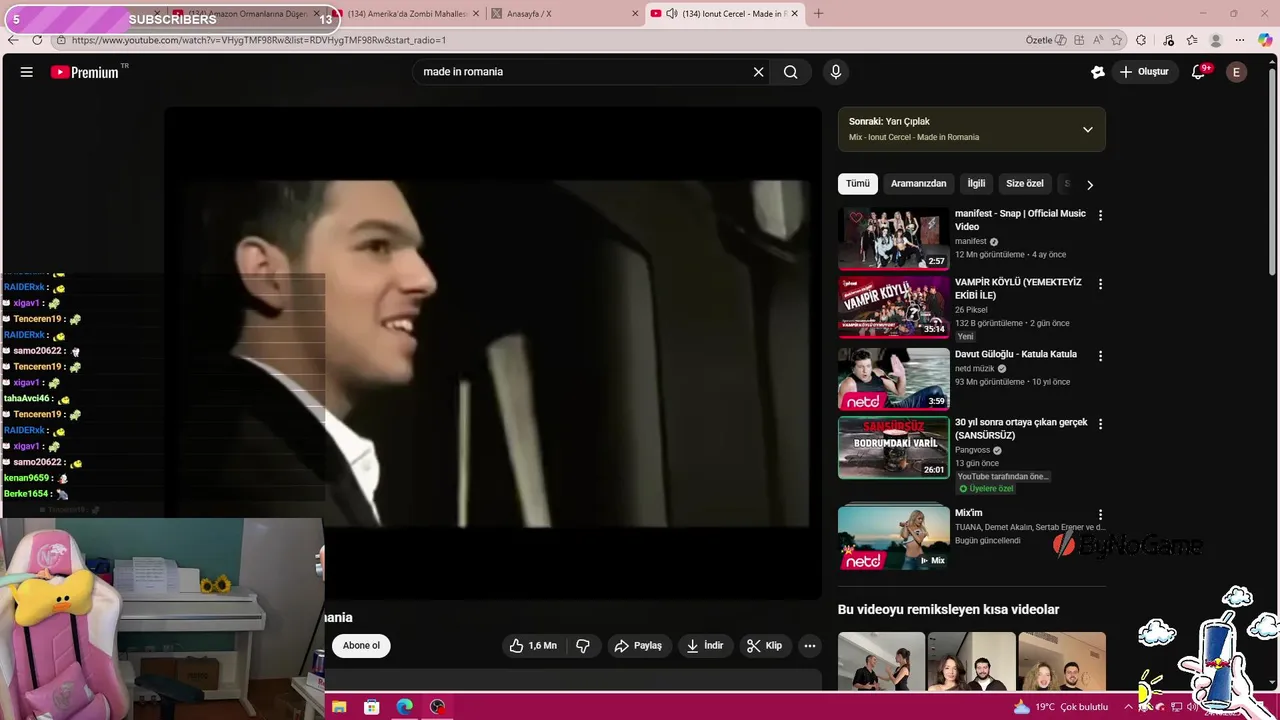Select the Tümü filter chip
This screenshot has height=720, width=1280.
(x=858, y=184)
